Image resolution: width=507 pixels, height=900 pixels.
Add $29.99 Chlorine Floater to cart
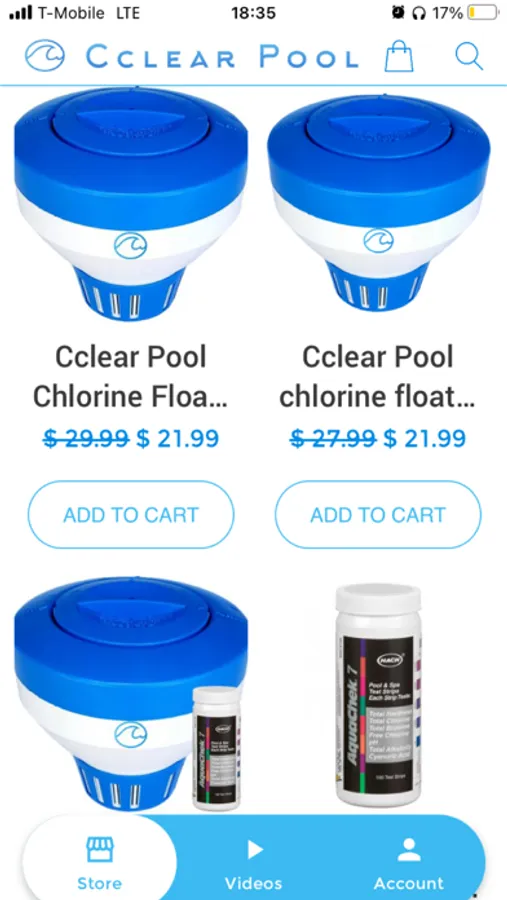tap(131, 514)
